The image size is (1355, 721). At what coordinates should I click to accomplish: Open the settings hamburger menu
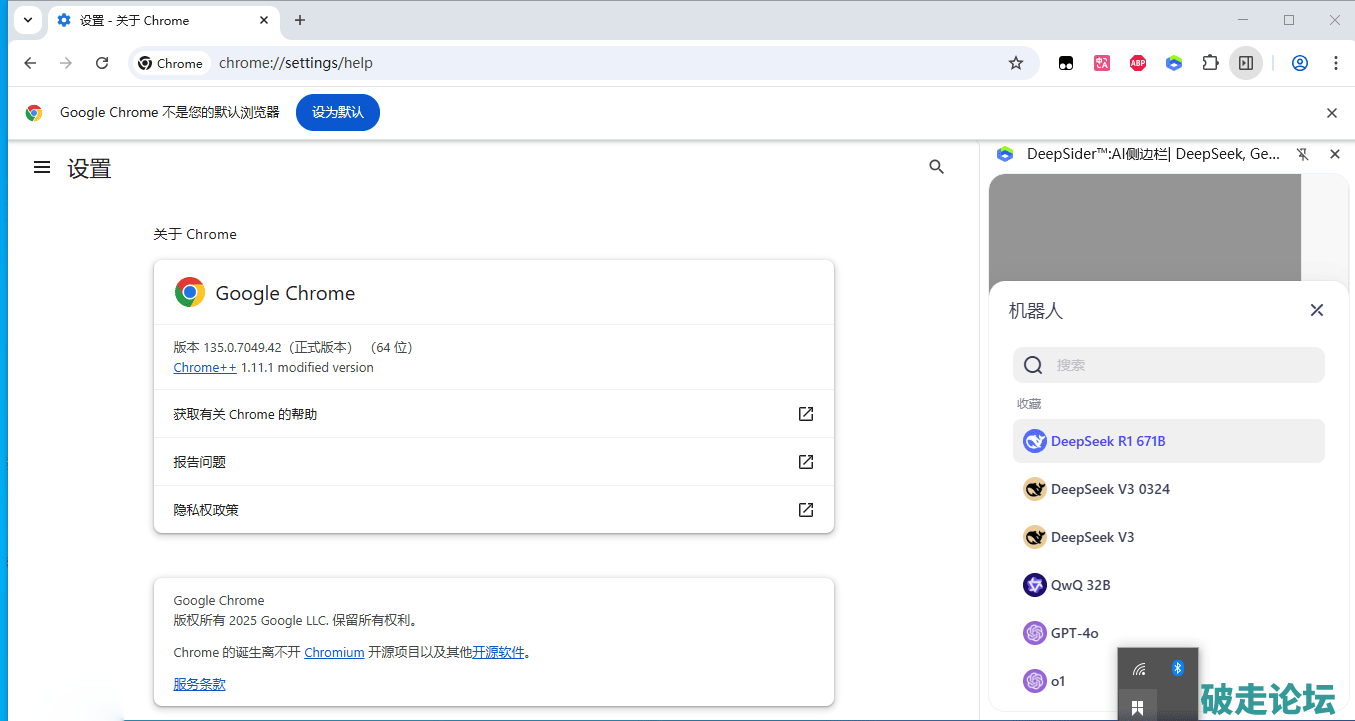(x=42, y=167)
